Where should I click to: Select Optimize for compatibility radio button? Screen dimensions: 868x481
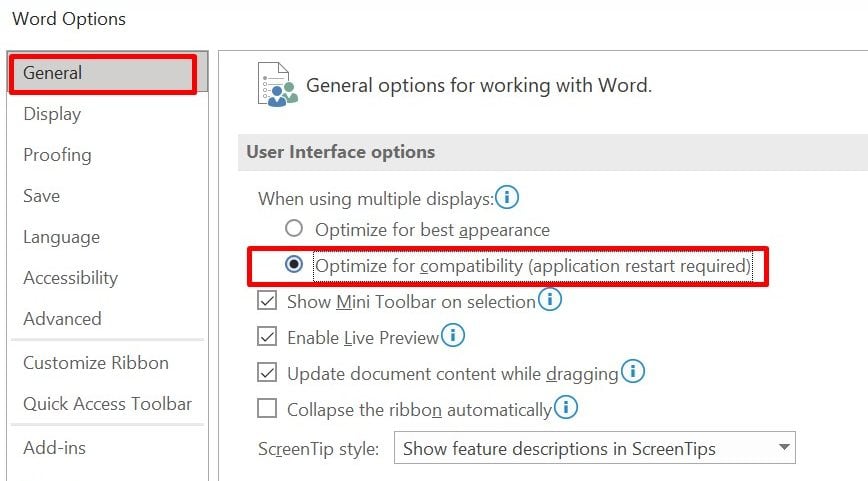click(x=294, y=264)
